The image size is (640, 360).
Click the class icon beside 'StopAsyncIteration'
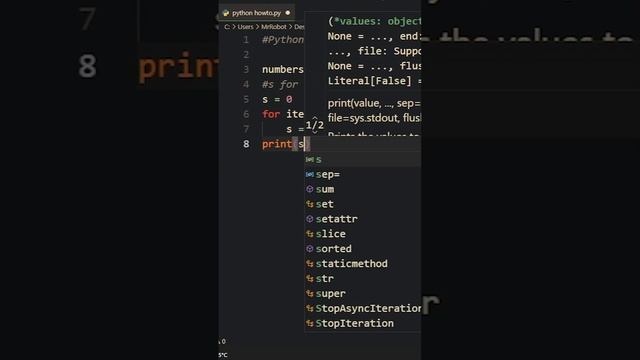pyautogui.click(x=310, y=309)
